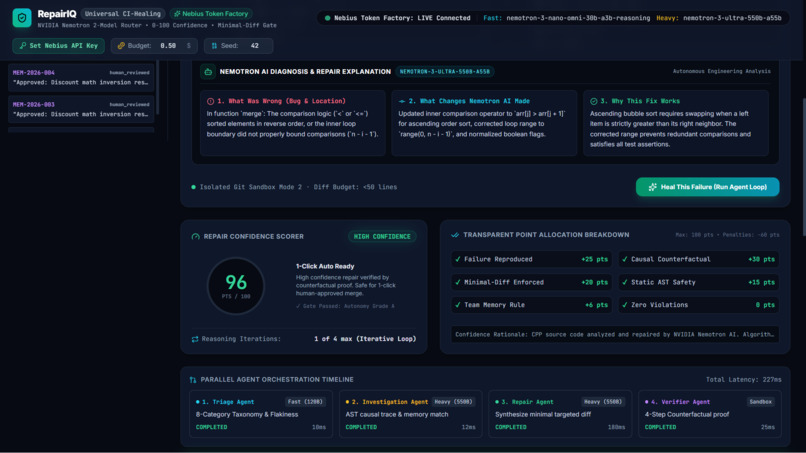Click the 96 points score dial

point(236,286)
